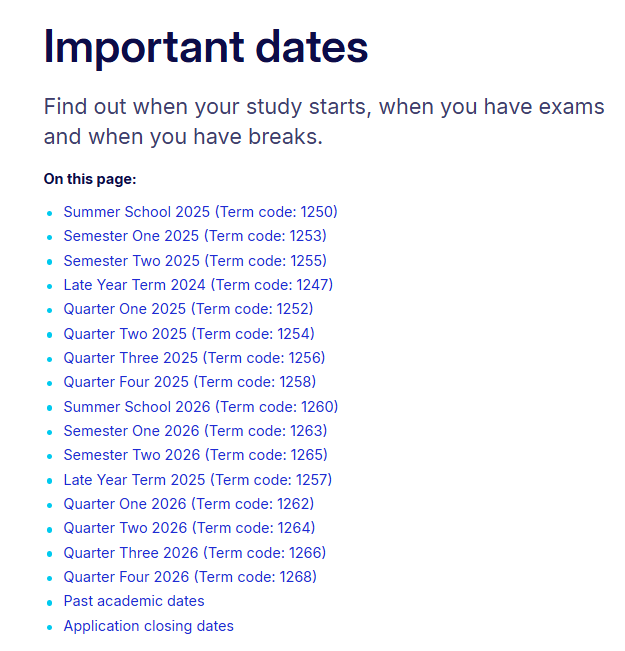Open Summer School 2026 term link
This screenshot has width=625, height=651.
point(200,407)
